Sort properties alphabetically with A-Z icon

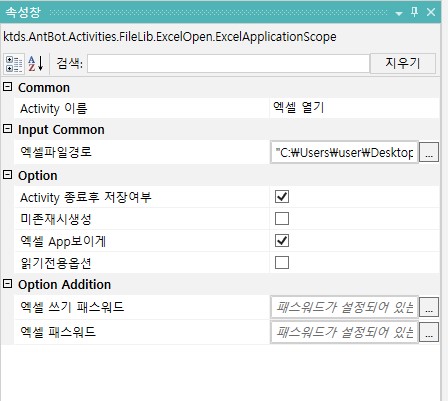pyautogui.click(x=36, y=63)
